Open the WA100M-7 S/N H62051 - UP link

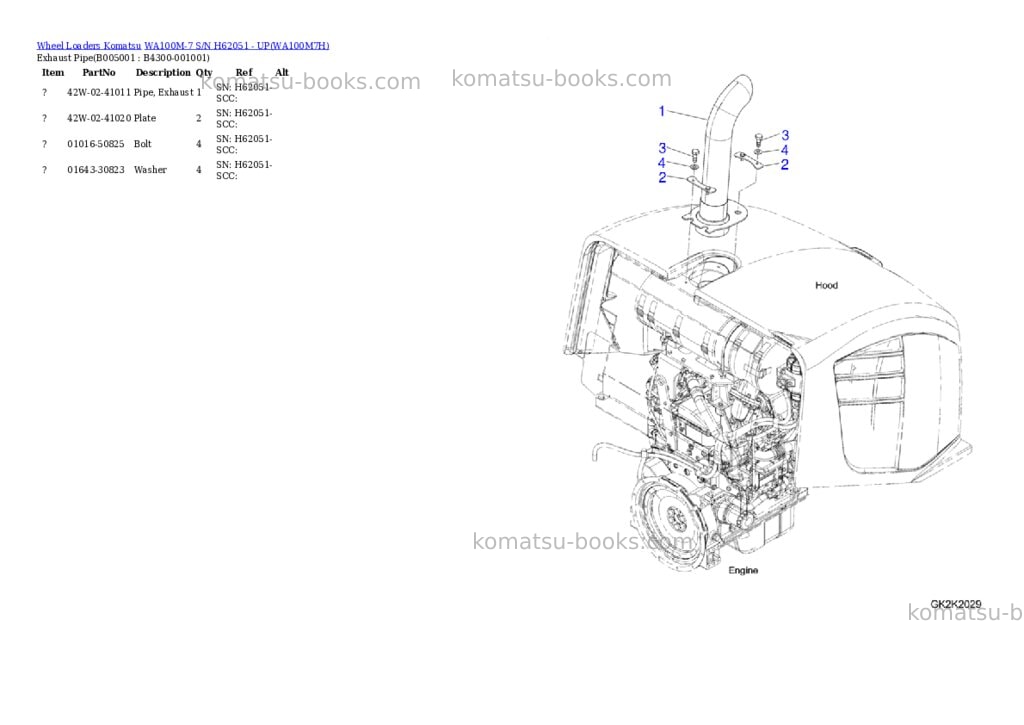tap(236, 46)
